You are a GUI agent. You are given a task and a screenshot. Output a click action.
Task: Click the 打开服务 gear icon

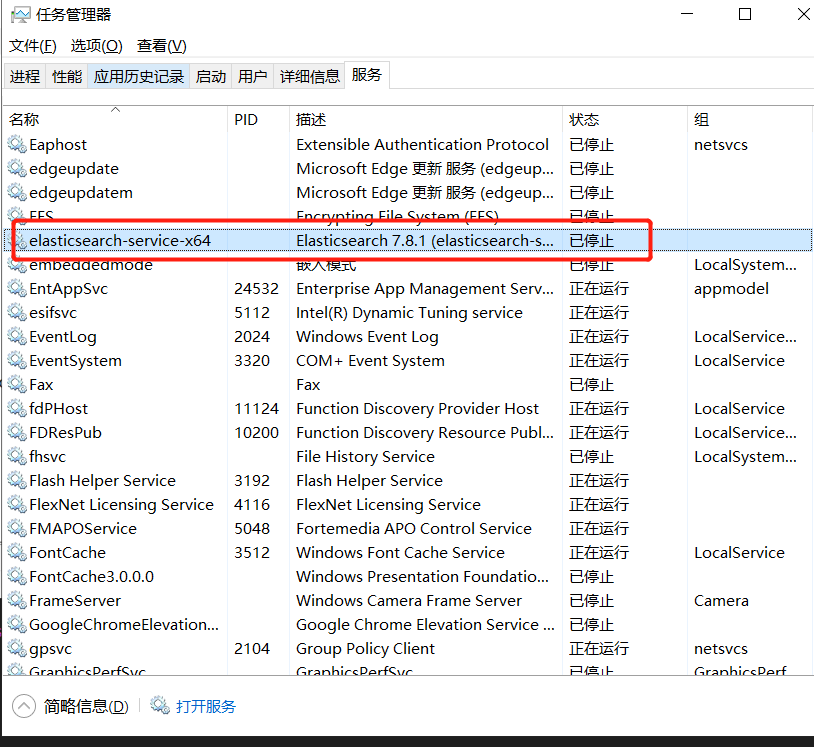click(160, 705)
